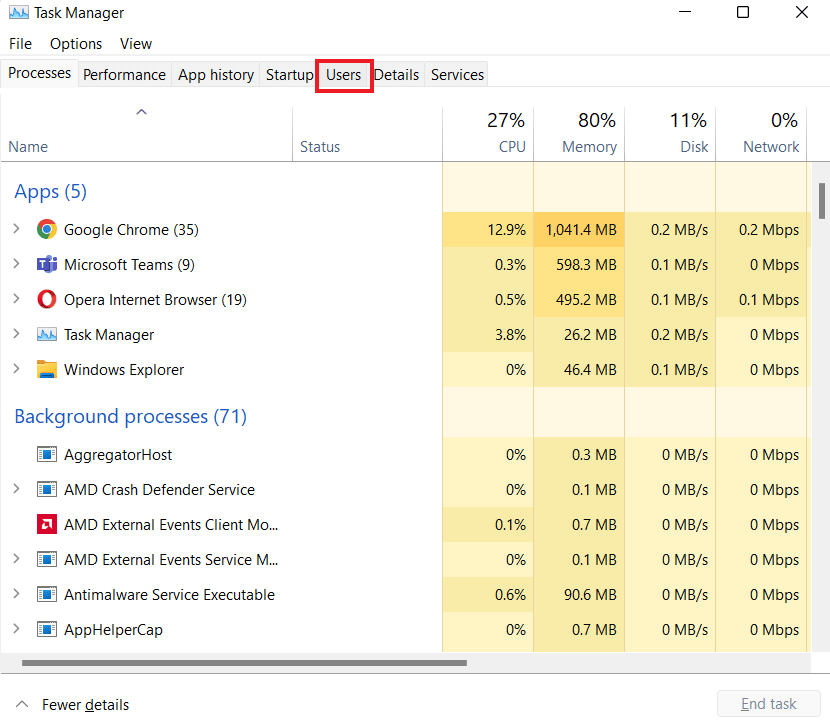
Task: Expand the Opera Internet Browser group
Action: [x=16, y=298]
